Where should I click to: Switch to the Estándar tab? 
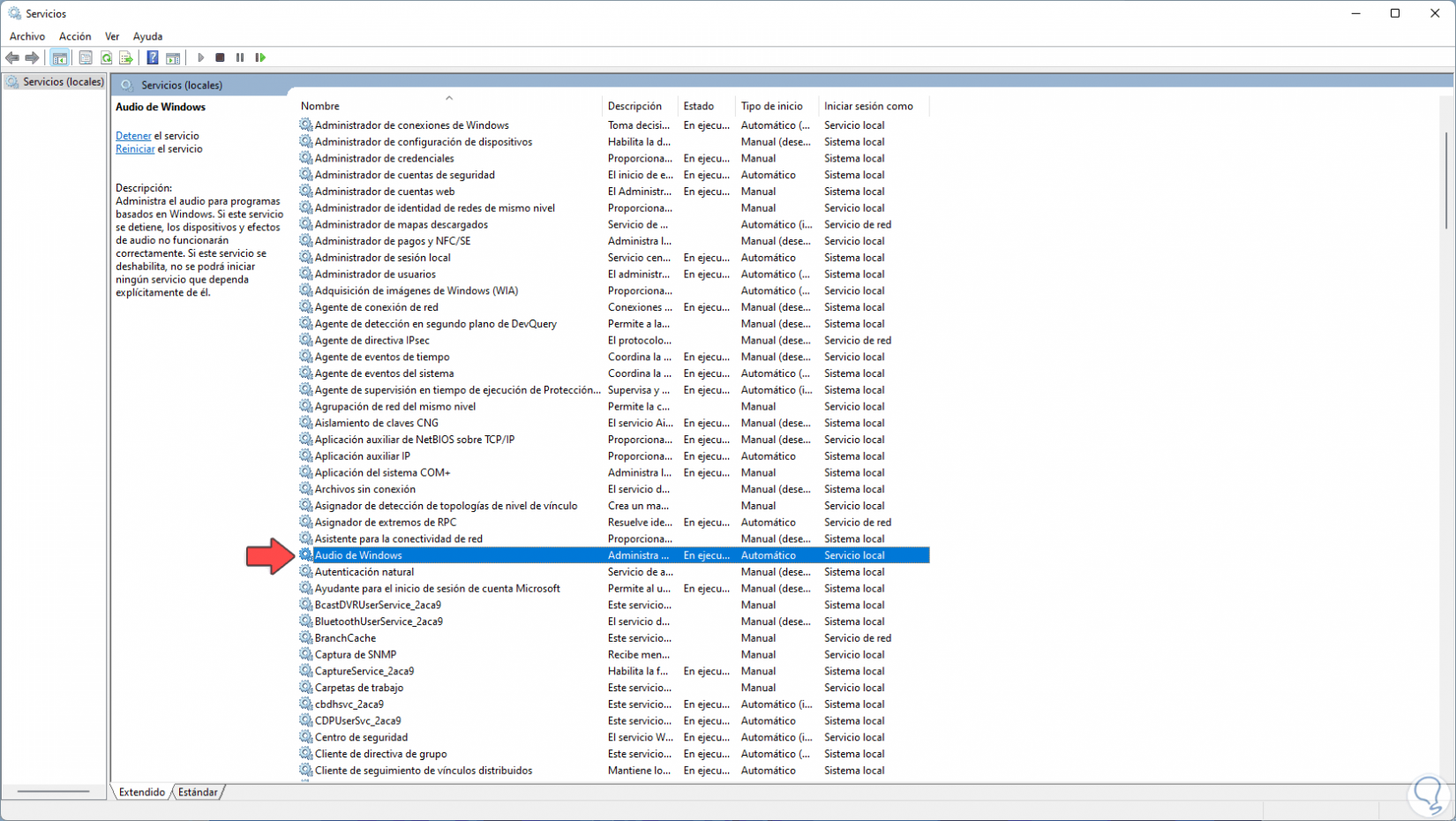(x=198, y=792)
